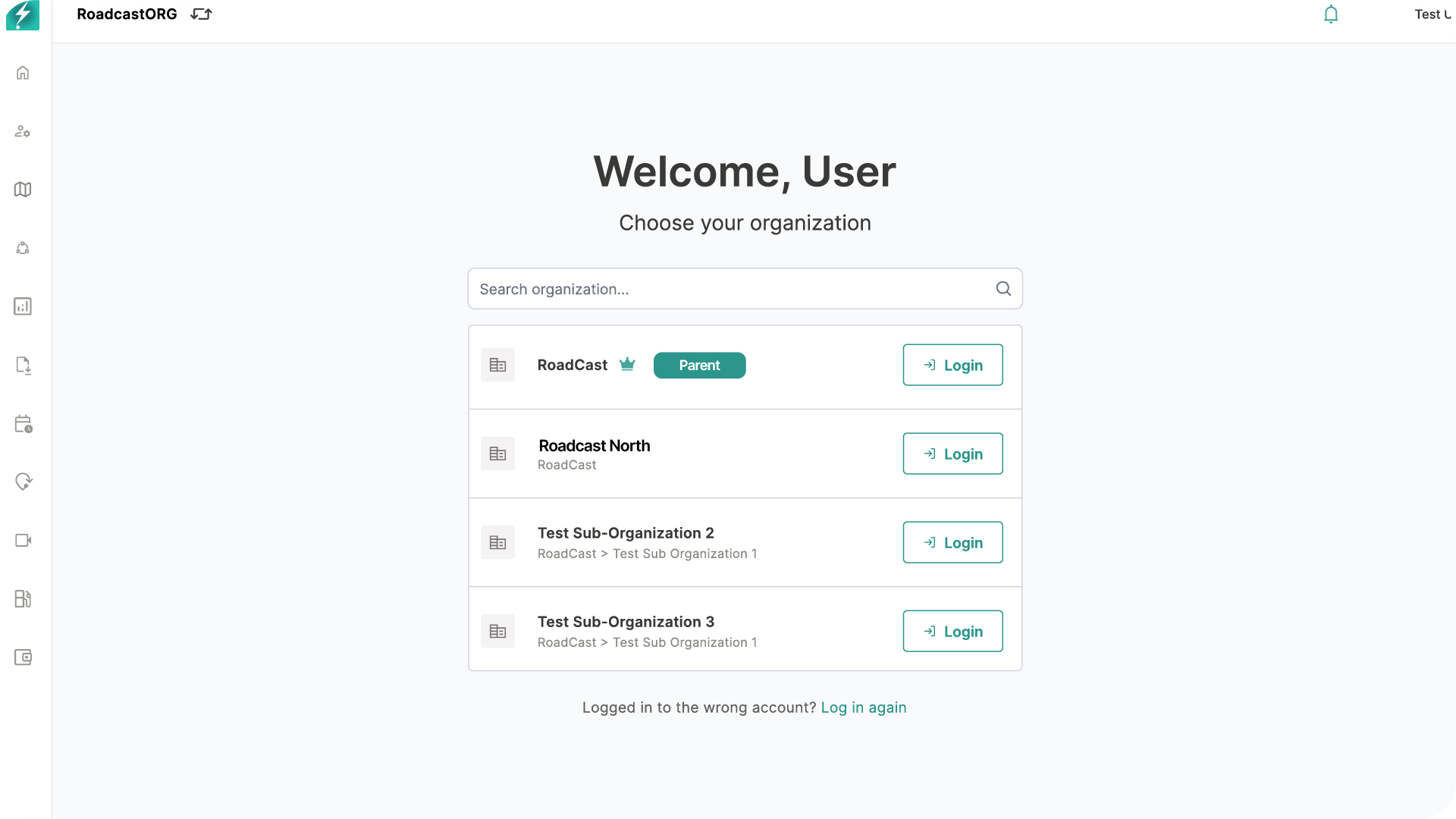Click RoadCast building icon
1456x819 pixels.
(x=497, y=366)
